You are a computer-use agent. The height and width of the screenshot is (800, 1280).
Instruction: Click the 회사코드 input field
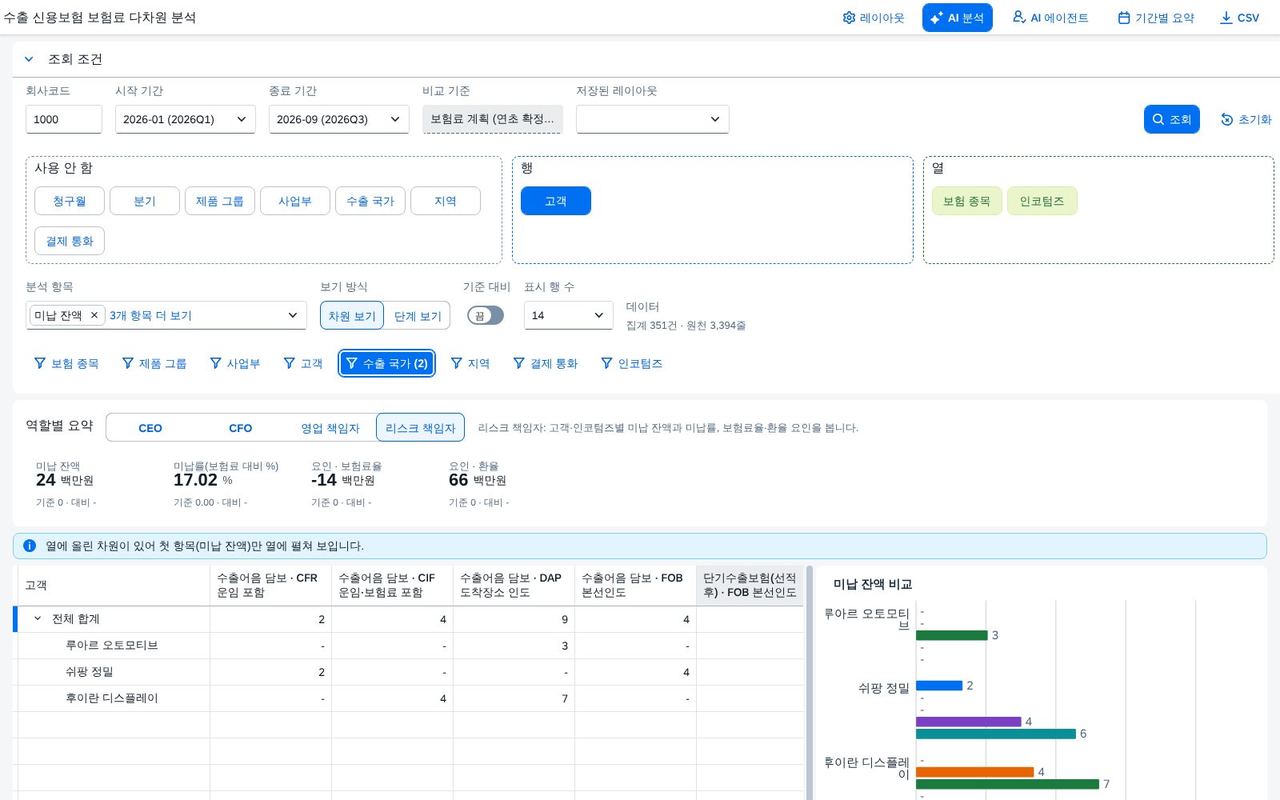point(64,119)
